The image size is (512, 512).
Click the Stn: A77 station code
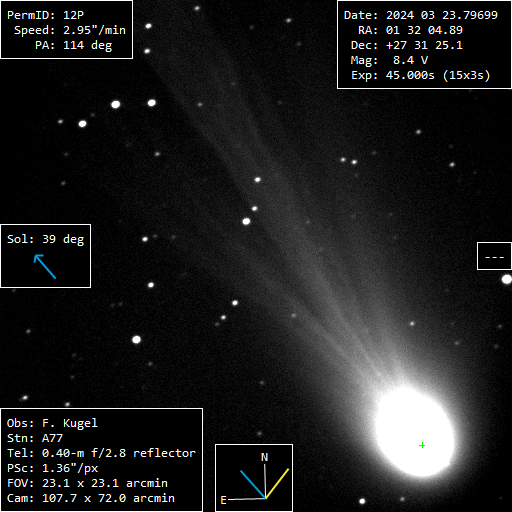[35, 438]
